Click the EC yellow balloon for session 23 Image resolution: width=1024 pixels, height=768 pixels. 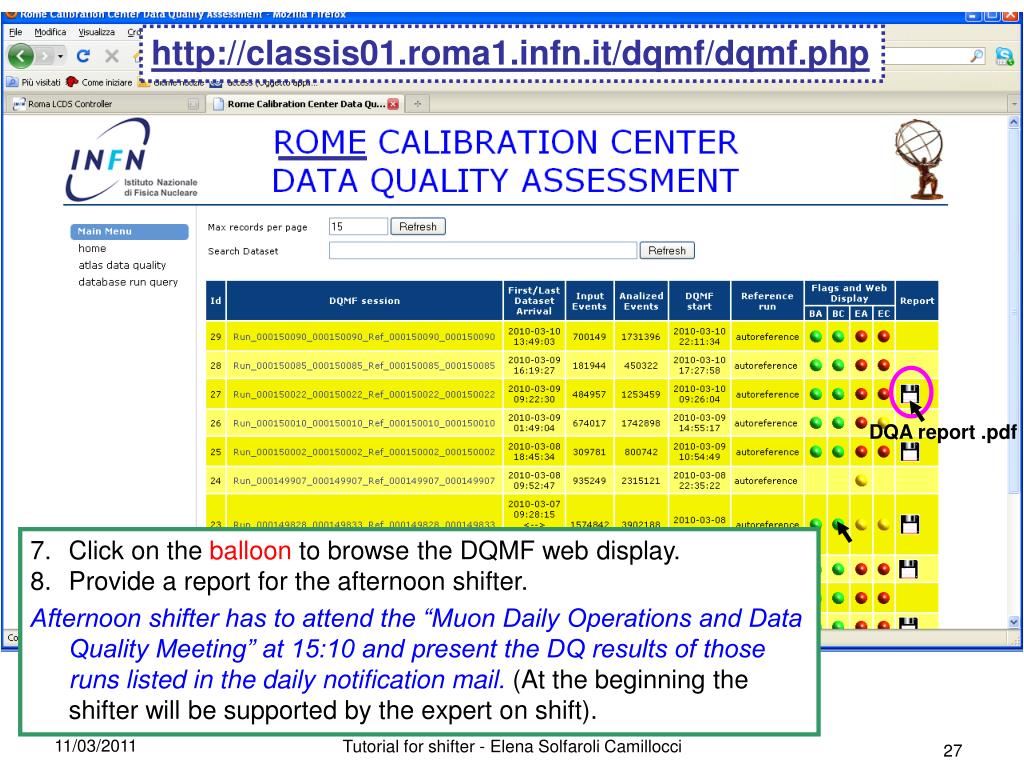tap(884, 524)
